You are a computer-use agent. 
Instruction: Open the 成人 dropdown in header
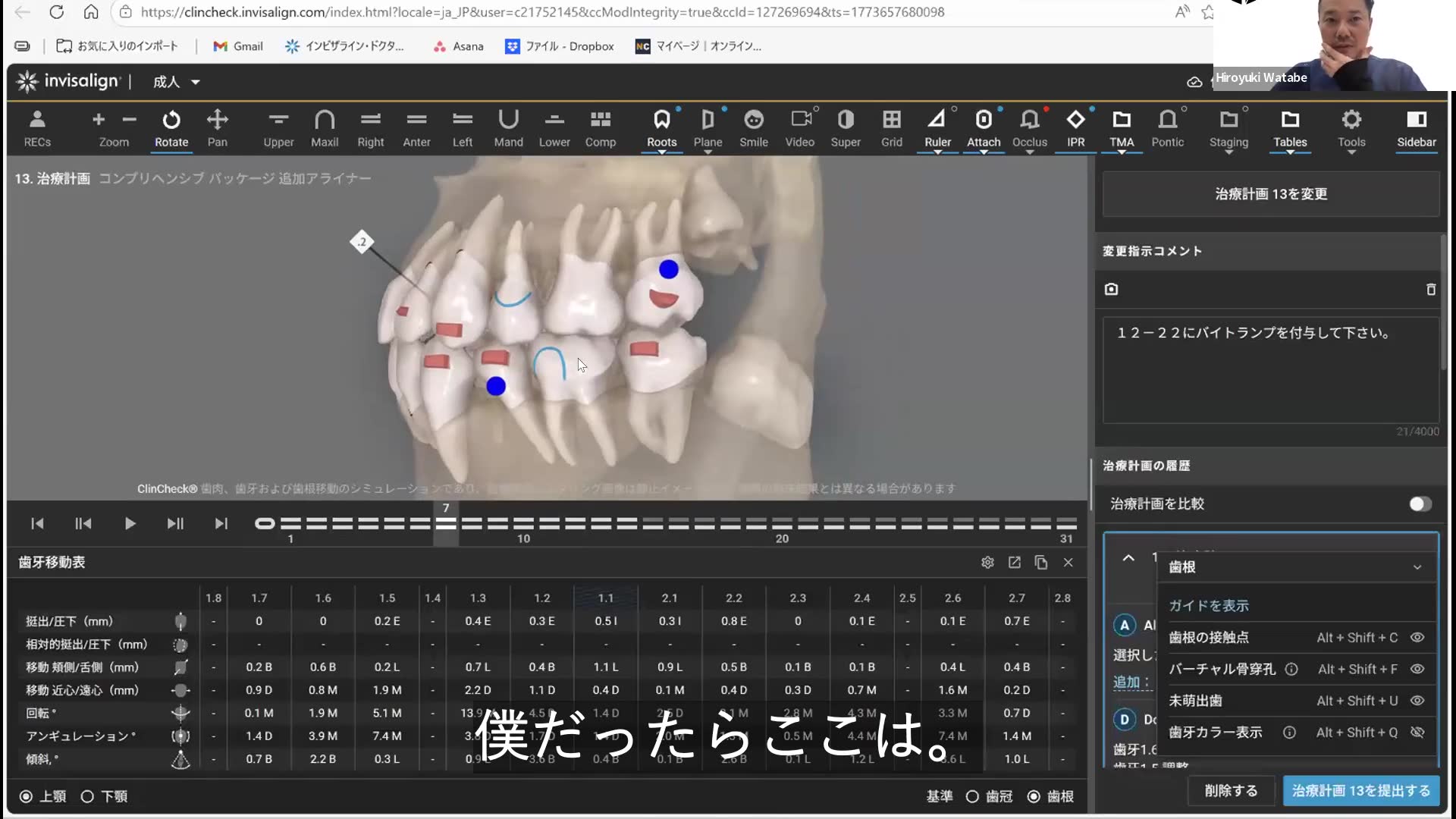coord(175,82)
